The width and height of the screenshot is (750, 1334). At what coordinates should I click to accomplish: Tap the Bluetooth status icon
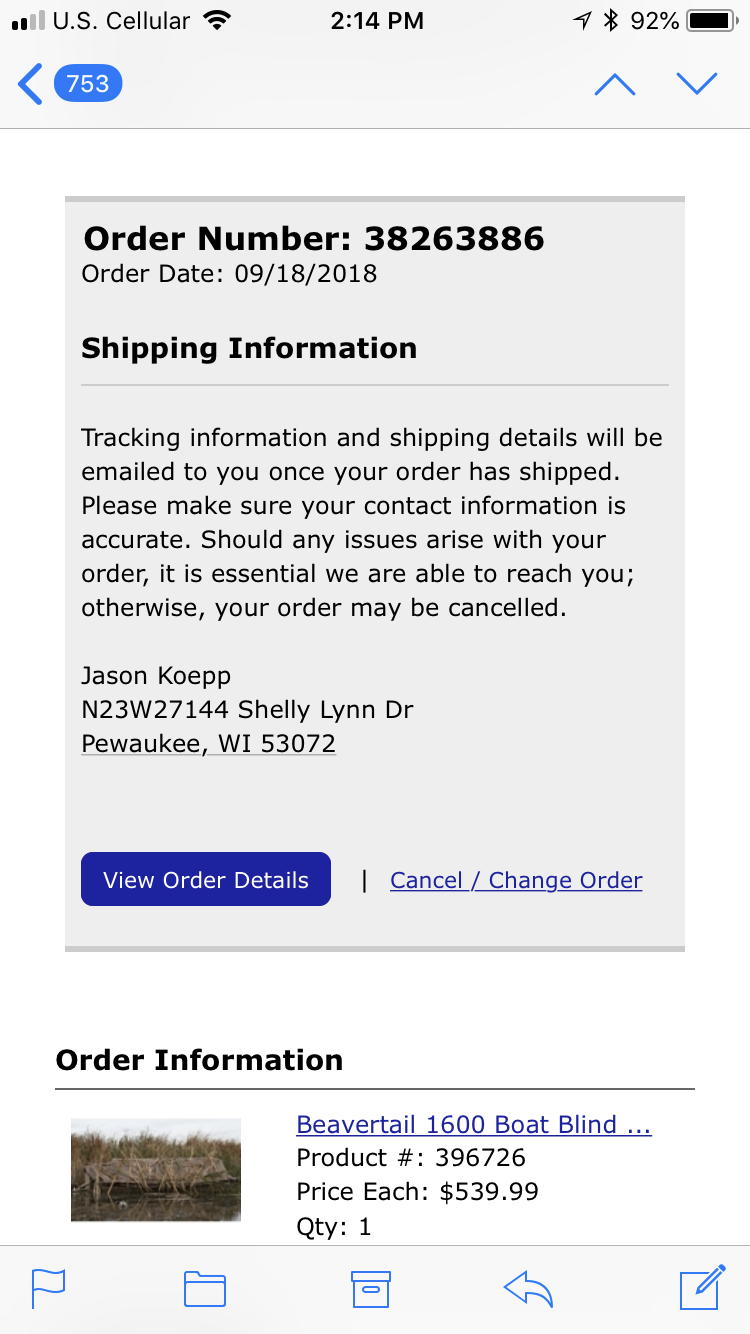coord(611,20)
